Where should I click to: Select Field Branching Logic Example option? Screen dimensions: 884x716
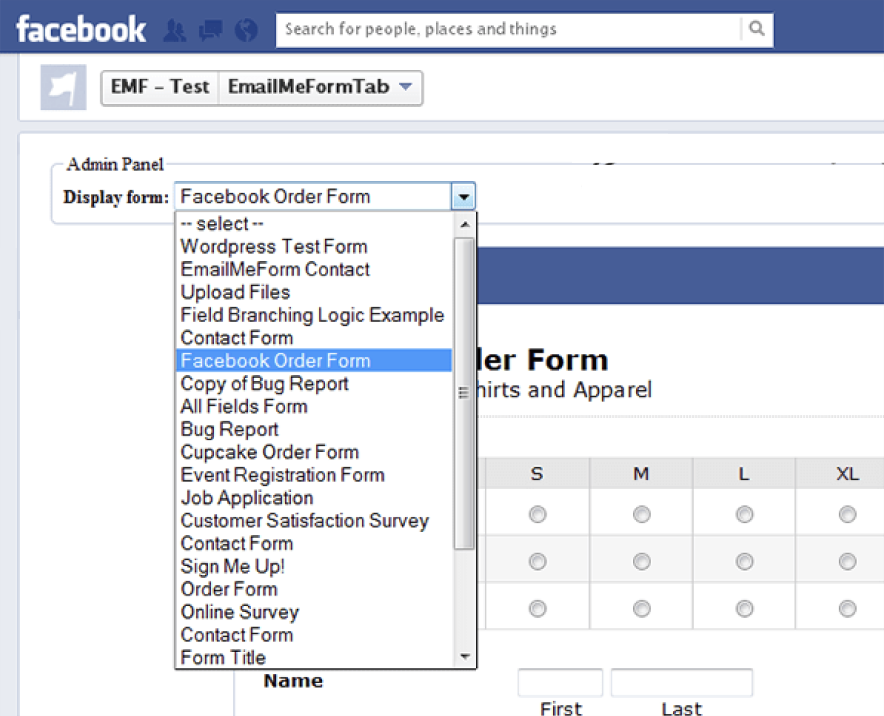pyautogui.click(x=314, y=315)
